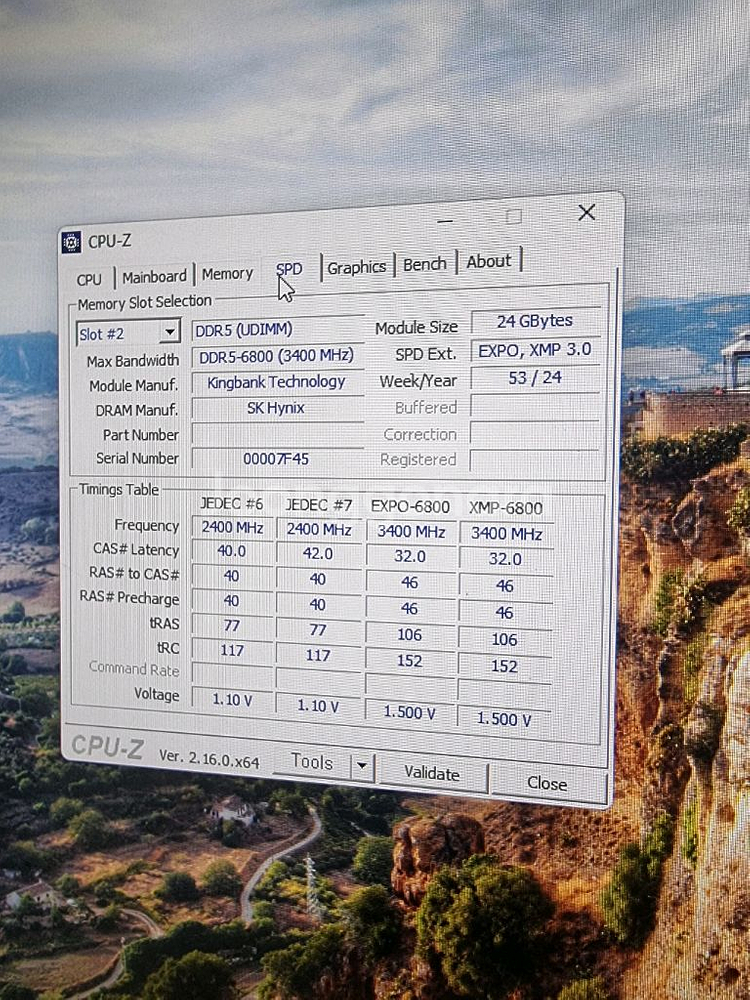Click the empty Part Number field

[x=277, y=434]
